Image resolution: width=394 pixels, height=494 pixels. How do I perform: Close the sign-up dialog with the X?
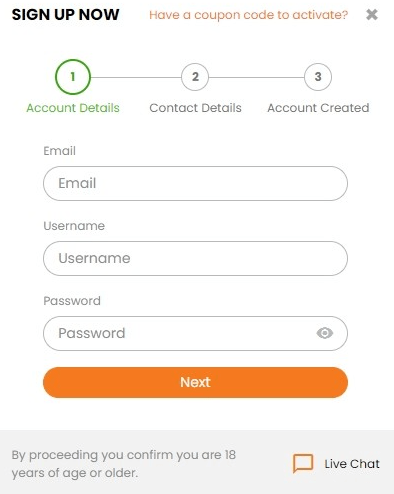click(372, 14)
